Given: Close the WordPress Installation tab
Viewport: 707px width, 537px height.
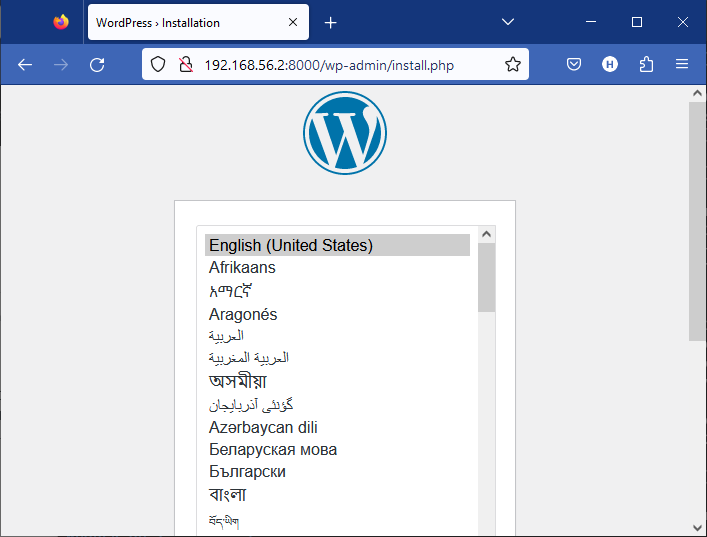Looking at the screenshot, I should [x=293, y=22].
